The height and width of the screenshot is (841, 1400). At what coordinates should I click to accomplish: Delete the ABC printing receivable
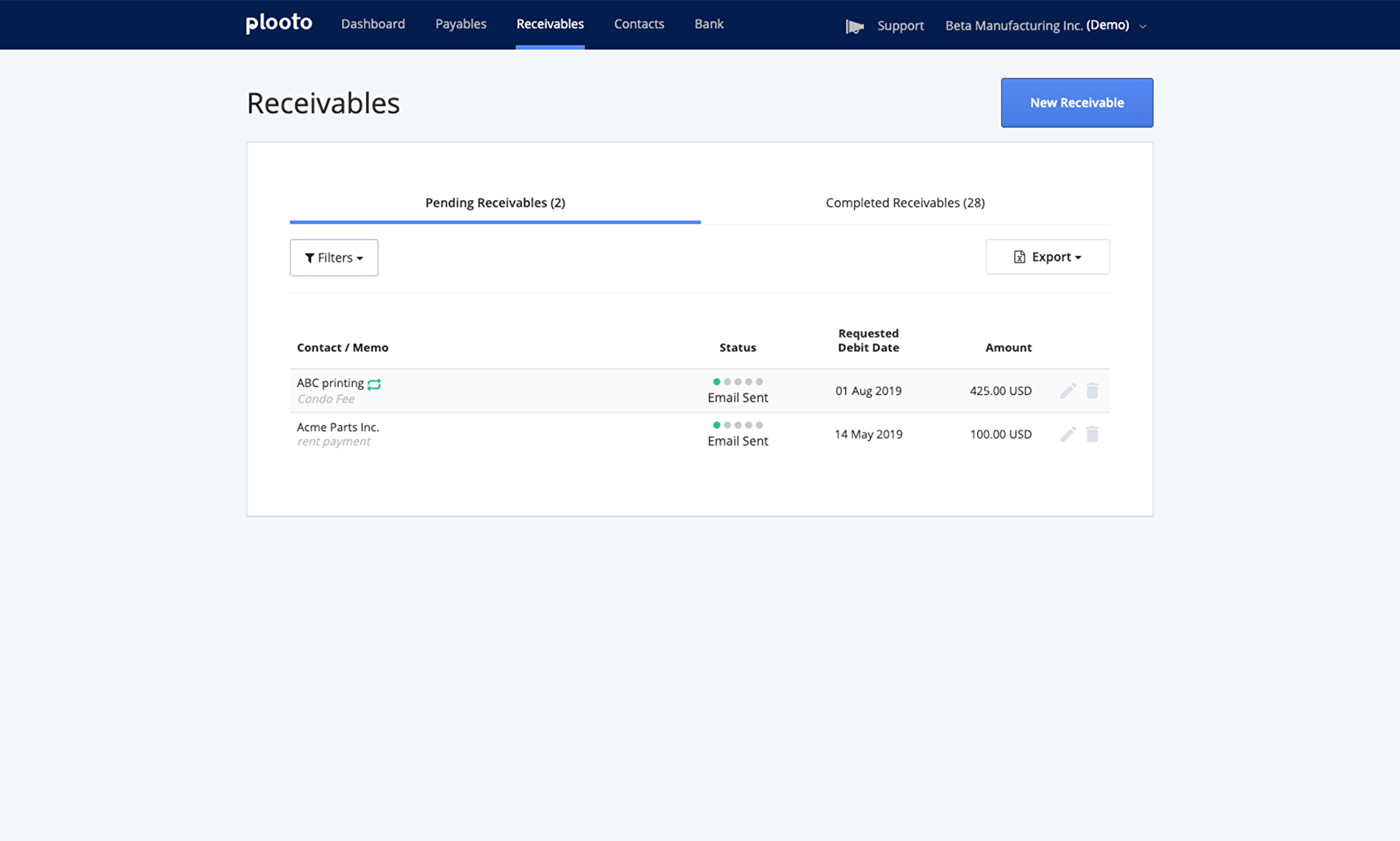(1091, 390)
